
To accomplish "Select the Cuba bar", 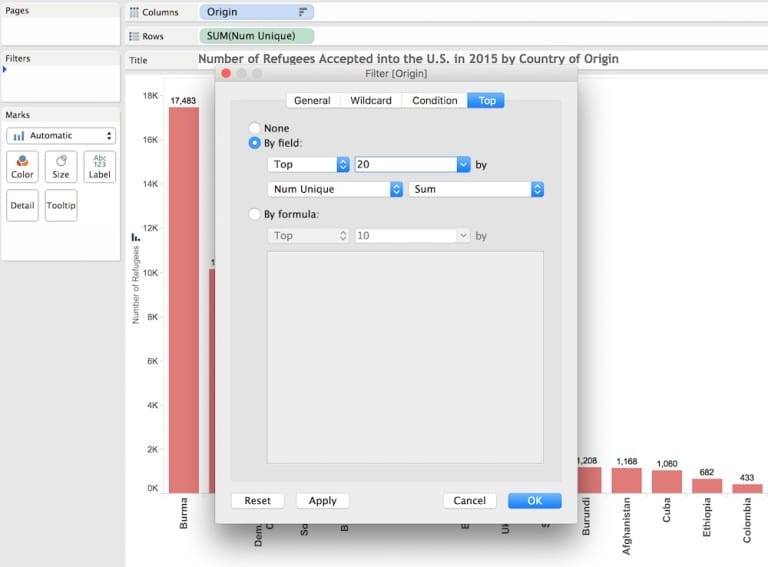I will pos(667,481).
